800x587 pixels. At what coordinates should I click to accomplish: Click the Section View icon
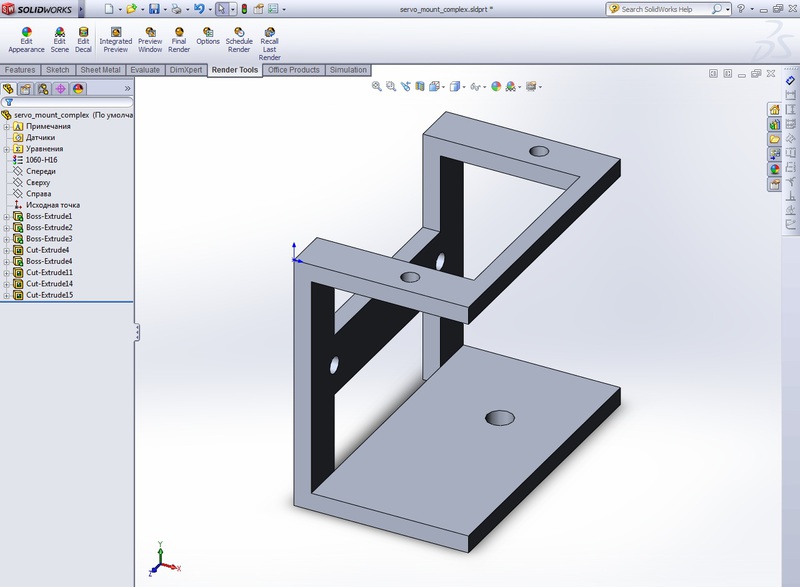click(x=420, y=86)
